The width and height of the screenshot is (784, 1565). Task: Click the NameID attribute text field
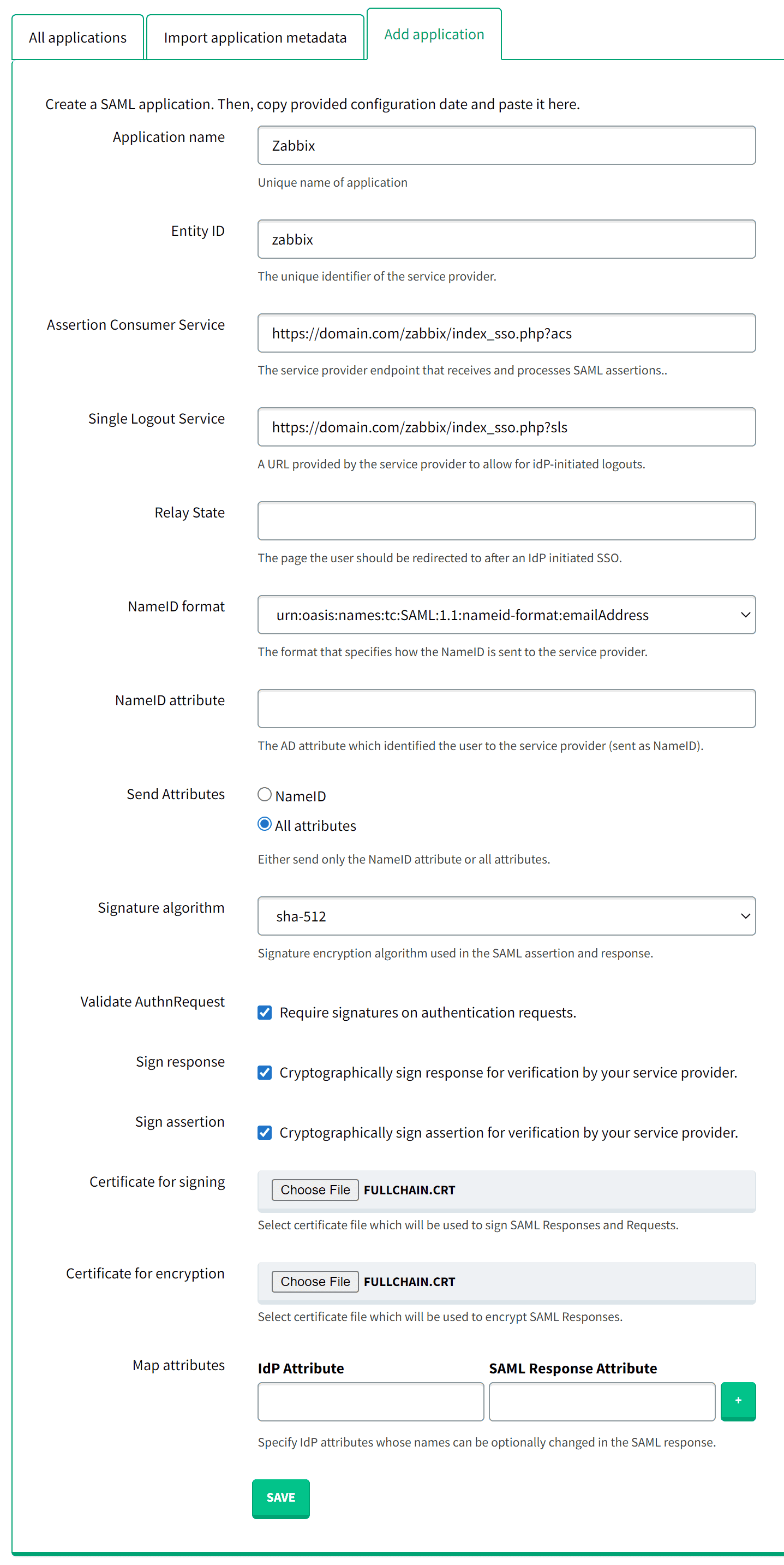tap(506, 709)
